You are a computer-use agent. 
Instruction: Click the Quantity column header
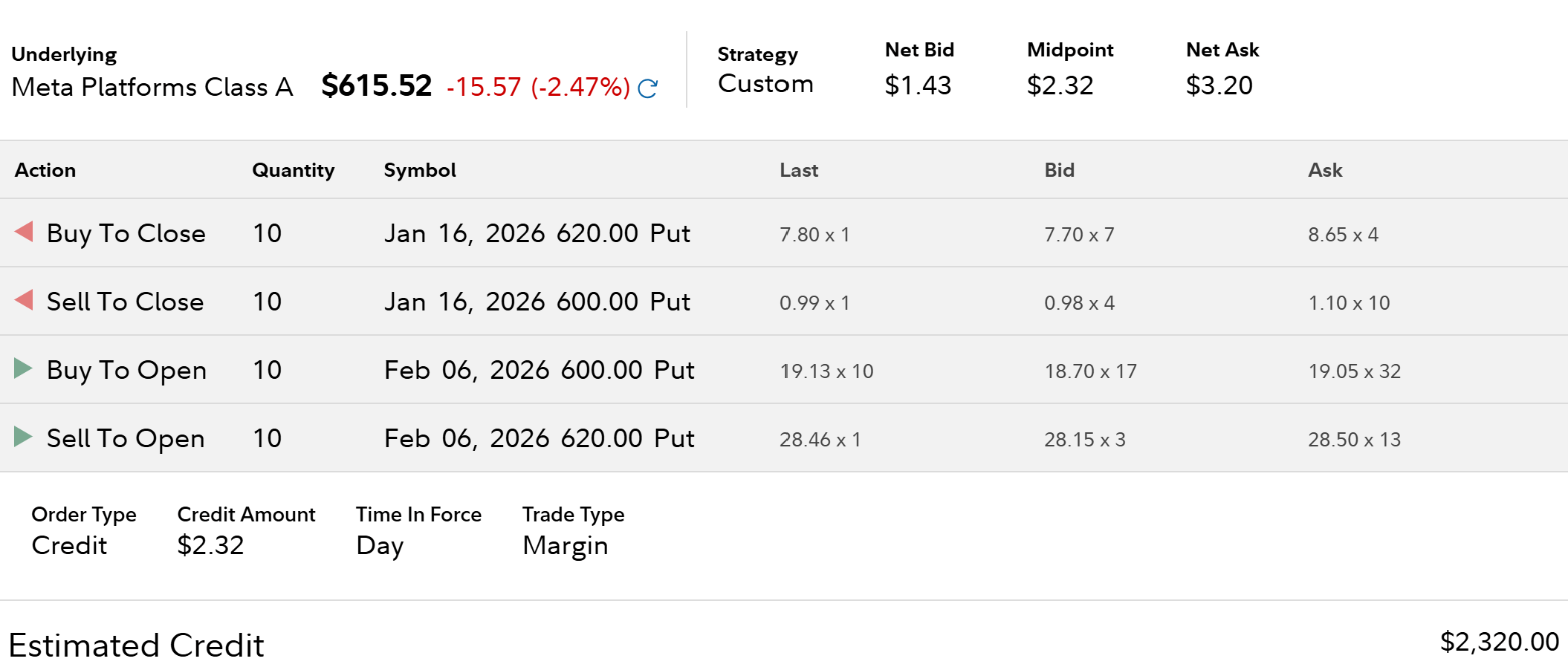[293, 170]
